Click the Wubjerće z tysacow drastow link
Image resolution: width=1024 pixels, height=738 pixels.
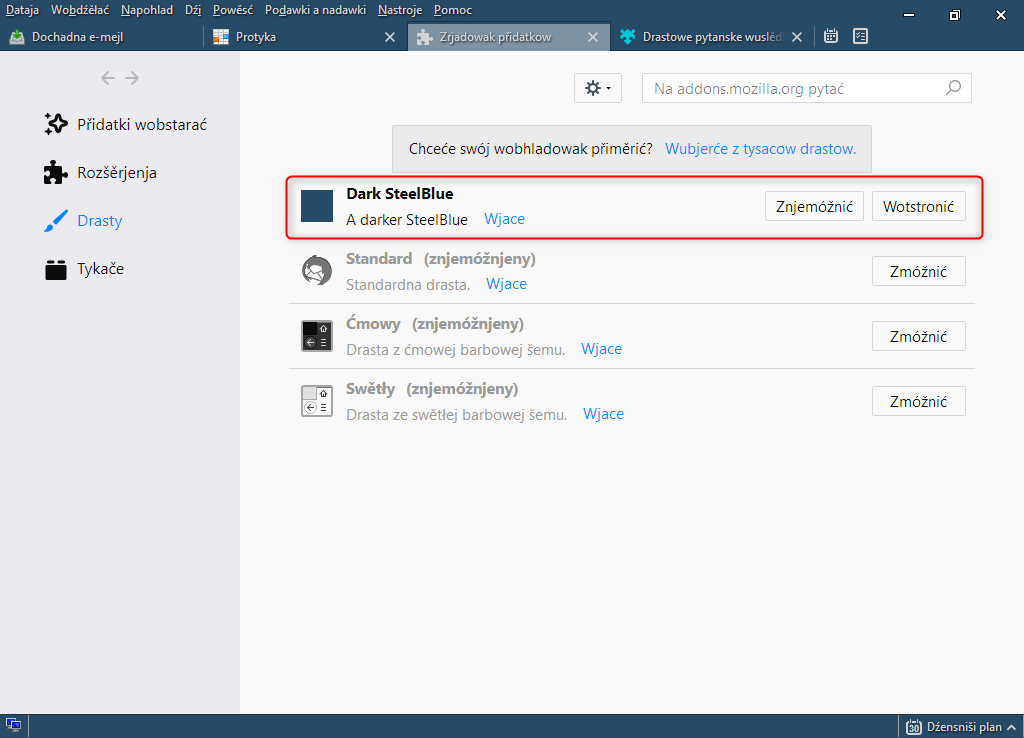click(760, 149)
